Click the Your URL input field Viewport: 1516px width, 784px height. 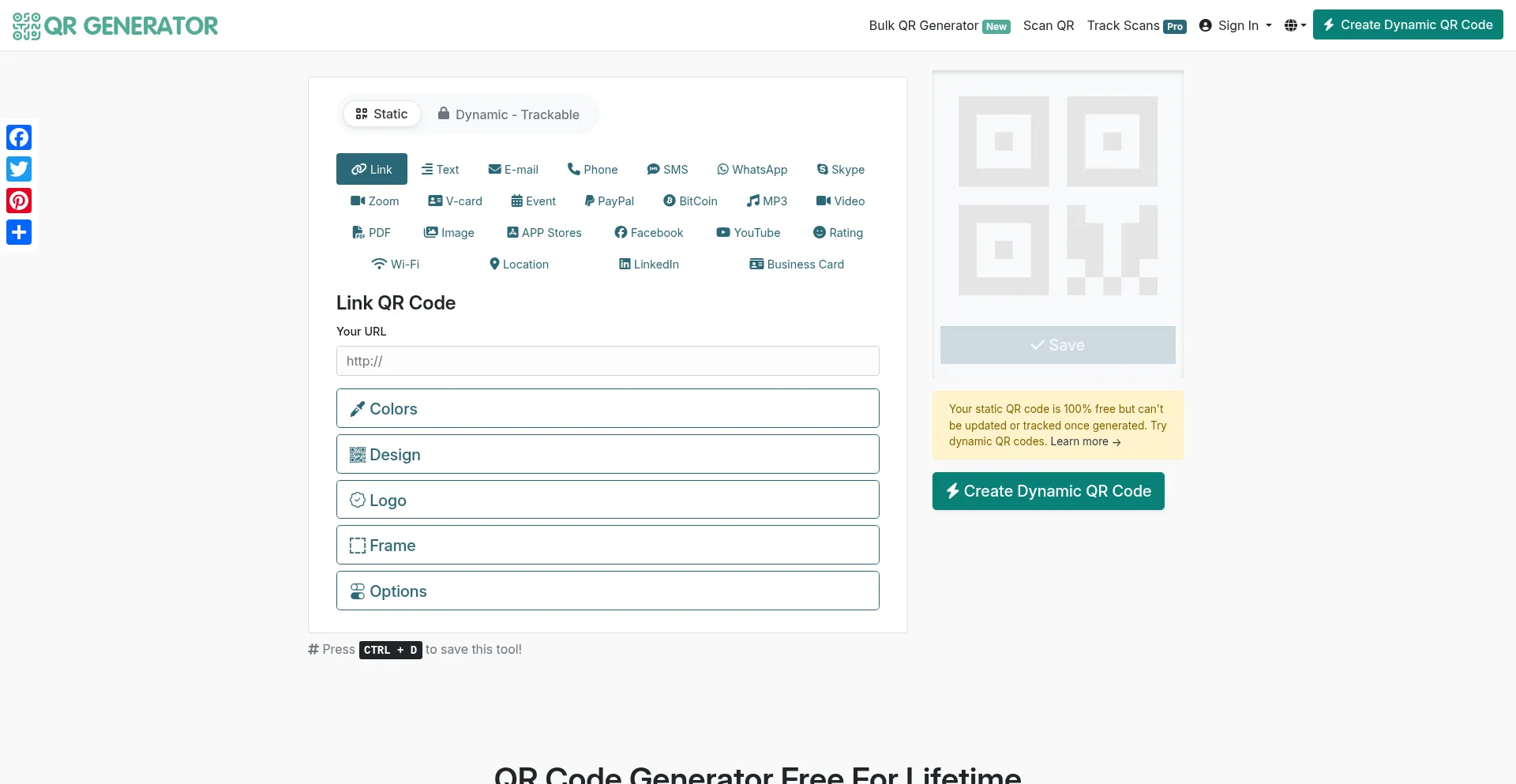coord(607,361)
